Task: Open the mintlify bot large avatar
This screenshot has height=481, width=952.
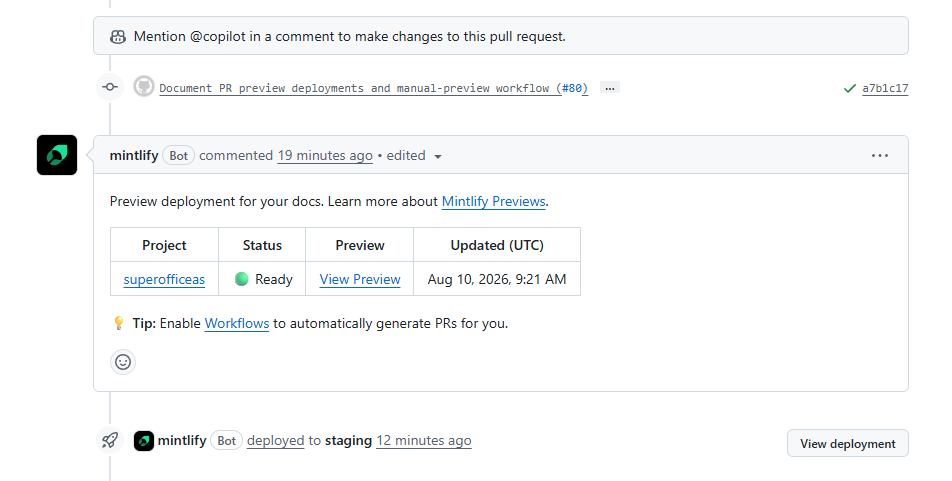Action: pyautogui.click(x=57, y=155)
